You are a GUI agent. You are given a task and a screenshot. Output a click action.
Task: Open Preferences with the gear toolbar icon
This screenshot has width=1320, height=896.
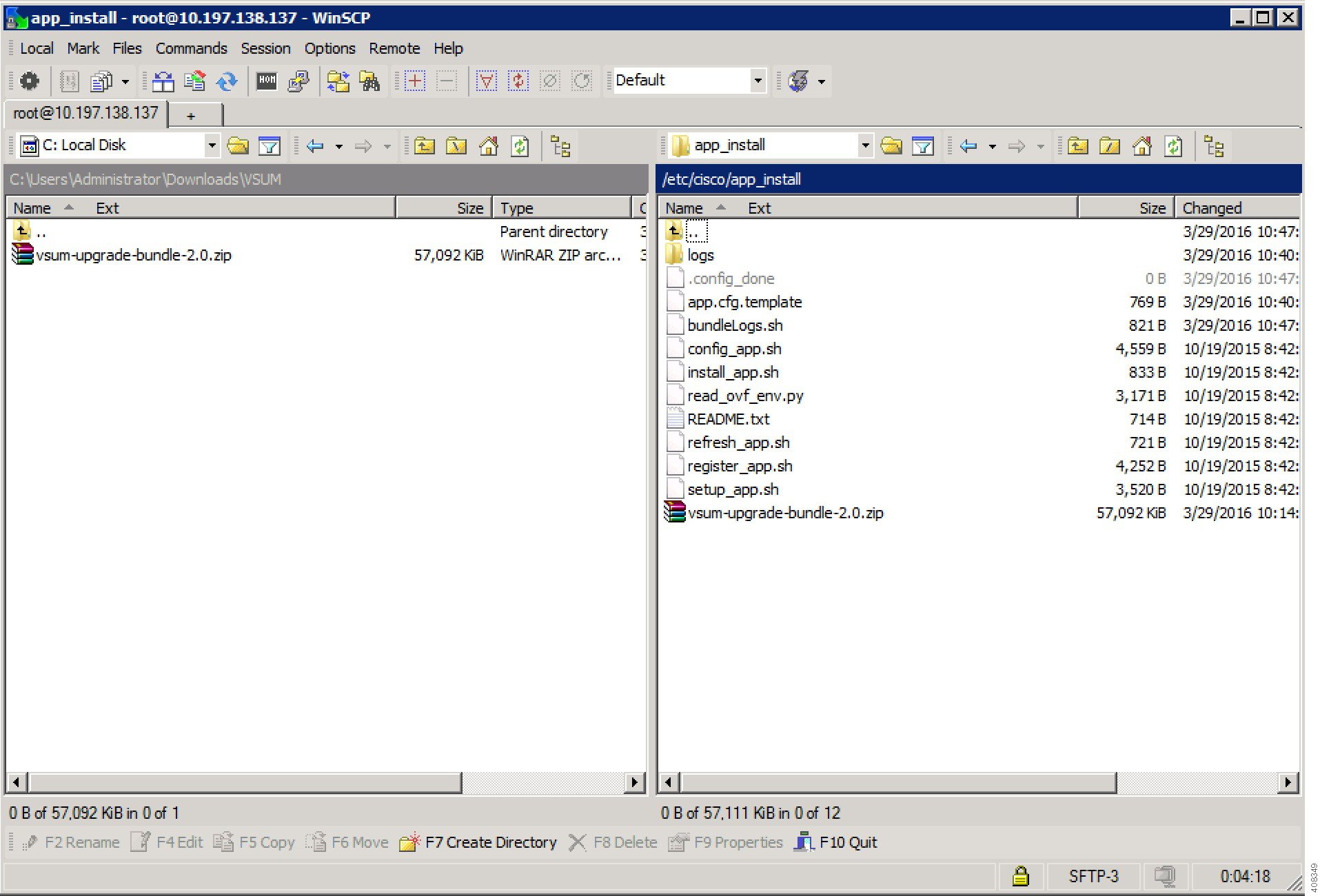(x=28, y=81)
